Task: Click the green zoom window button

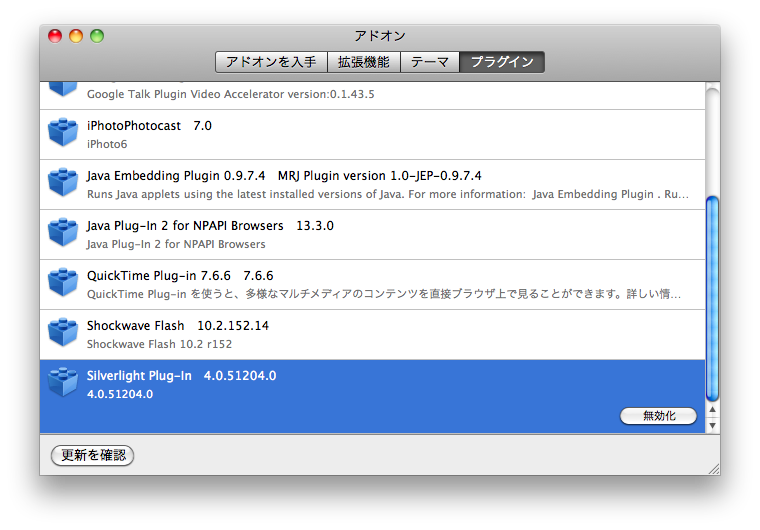Action: [97, 36]
